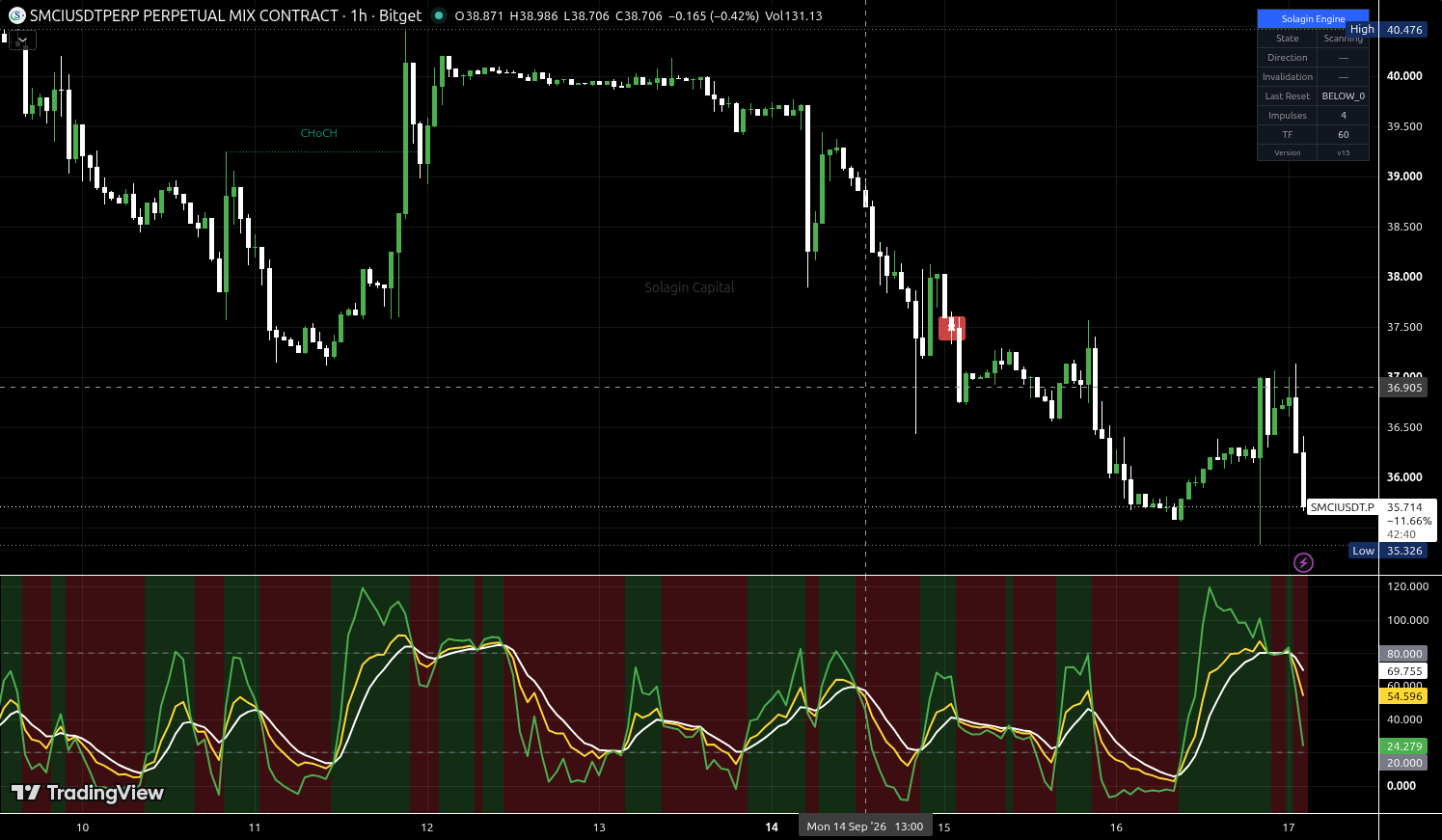Click the Solagin Engine table header
Viewport: 1442px width, 840px height.
[x=1313, y=18]
